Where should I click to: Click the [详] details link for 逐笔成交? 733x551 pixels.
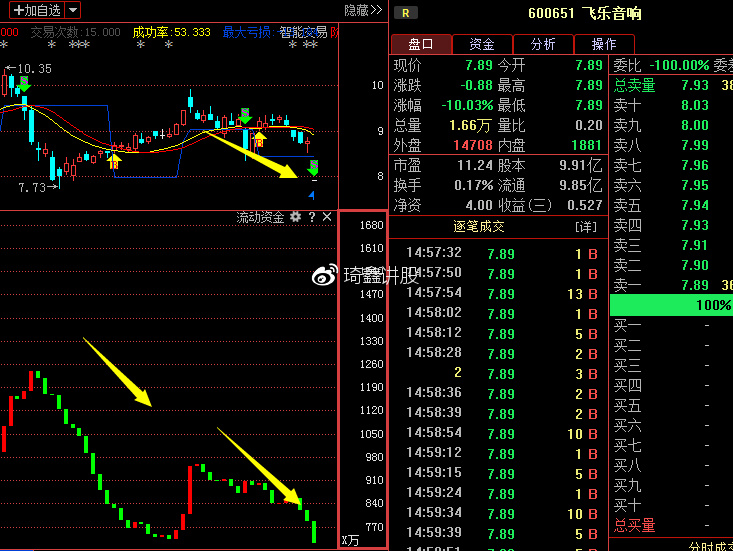(586, 227)
